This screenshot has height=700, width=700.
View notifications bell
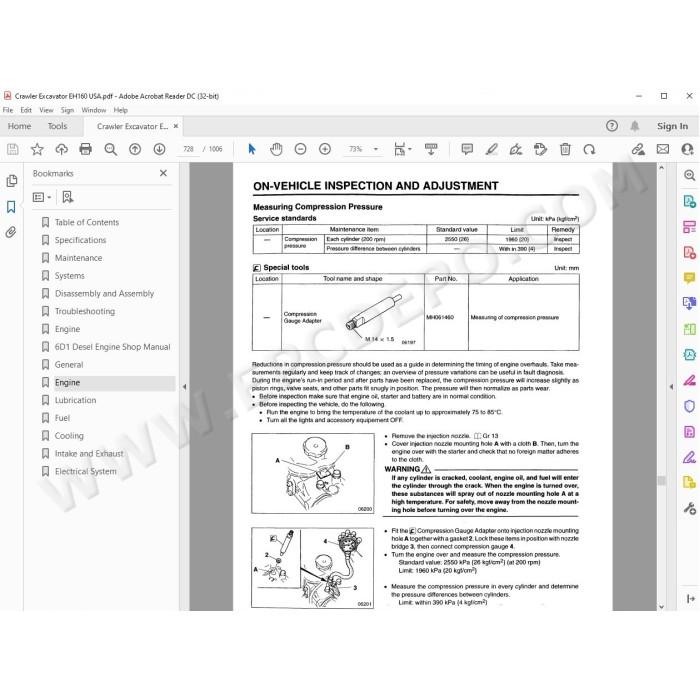tap(634, 126)
